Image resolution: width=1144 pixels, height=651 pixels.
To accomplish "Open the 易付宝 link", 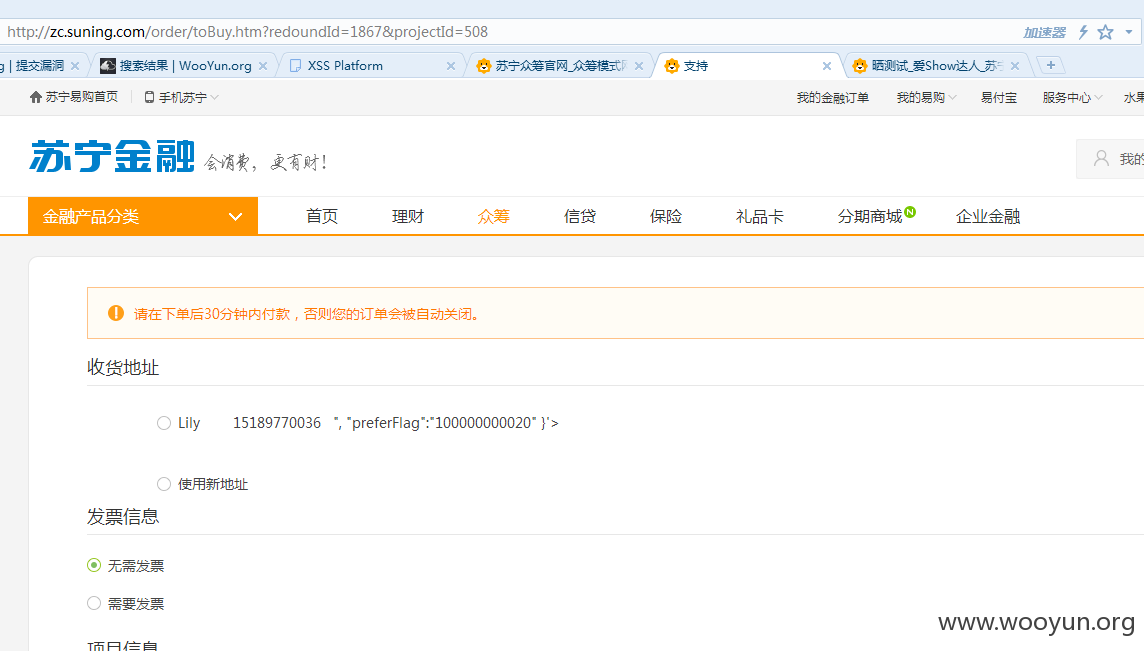I will 998,98.
